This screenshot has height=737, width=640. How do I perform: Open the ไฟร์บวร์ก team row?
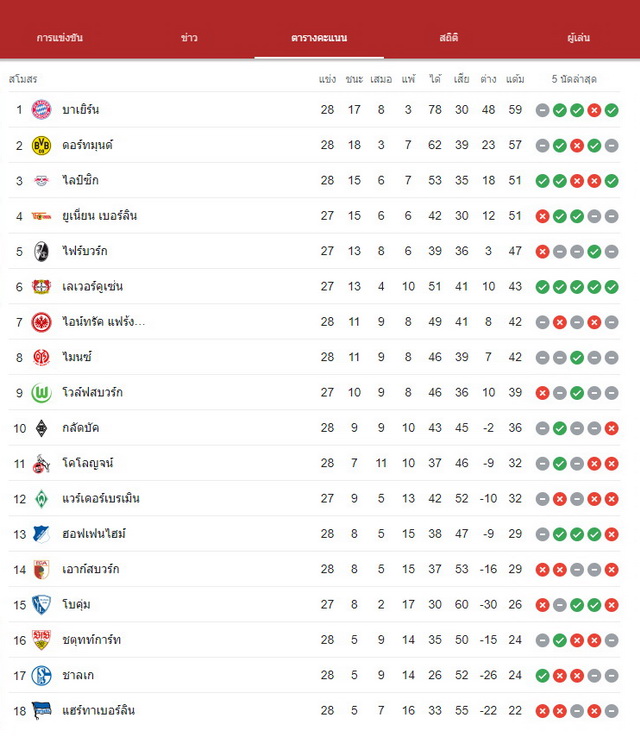pyautogui.click(x=314, y=251)
